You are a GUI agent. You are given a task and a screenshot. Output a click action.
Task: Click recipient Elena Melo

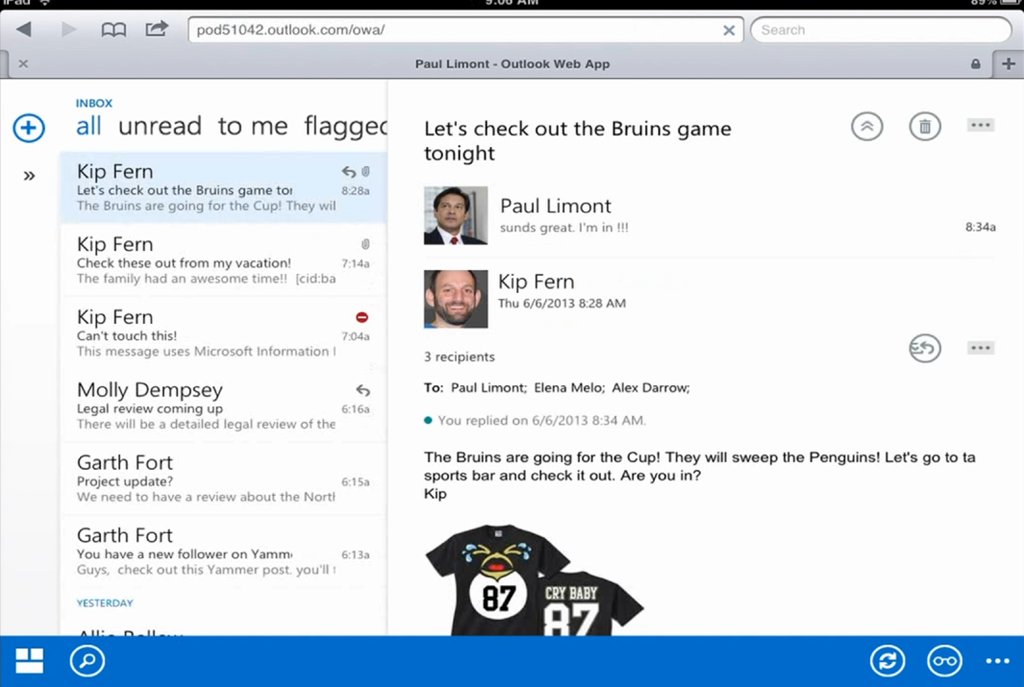[569, 388]
